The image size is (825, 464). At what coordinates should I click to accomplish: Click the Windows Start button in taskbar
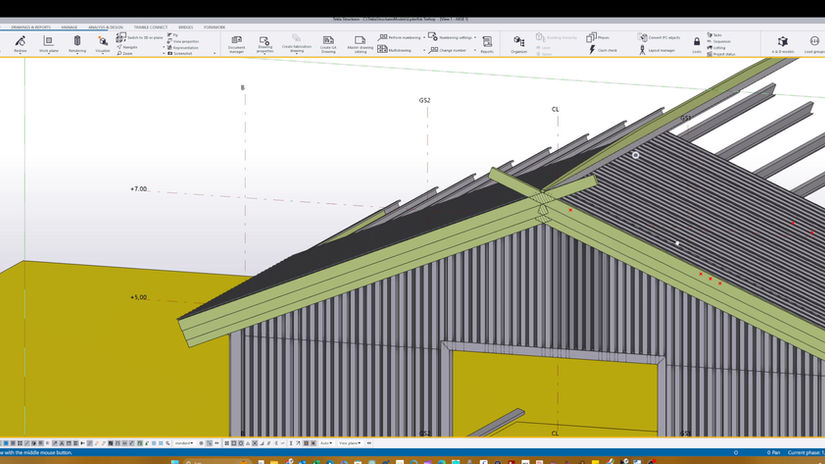click(x=175, y=462)
